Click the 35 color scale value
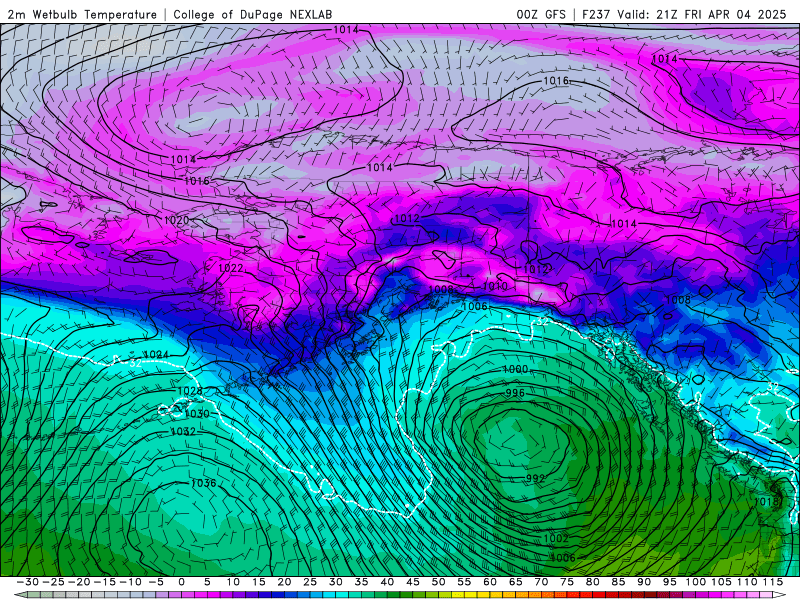This screenshot has height=600, width=800. [361, 582]
